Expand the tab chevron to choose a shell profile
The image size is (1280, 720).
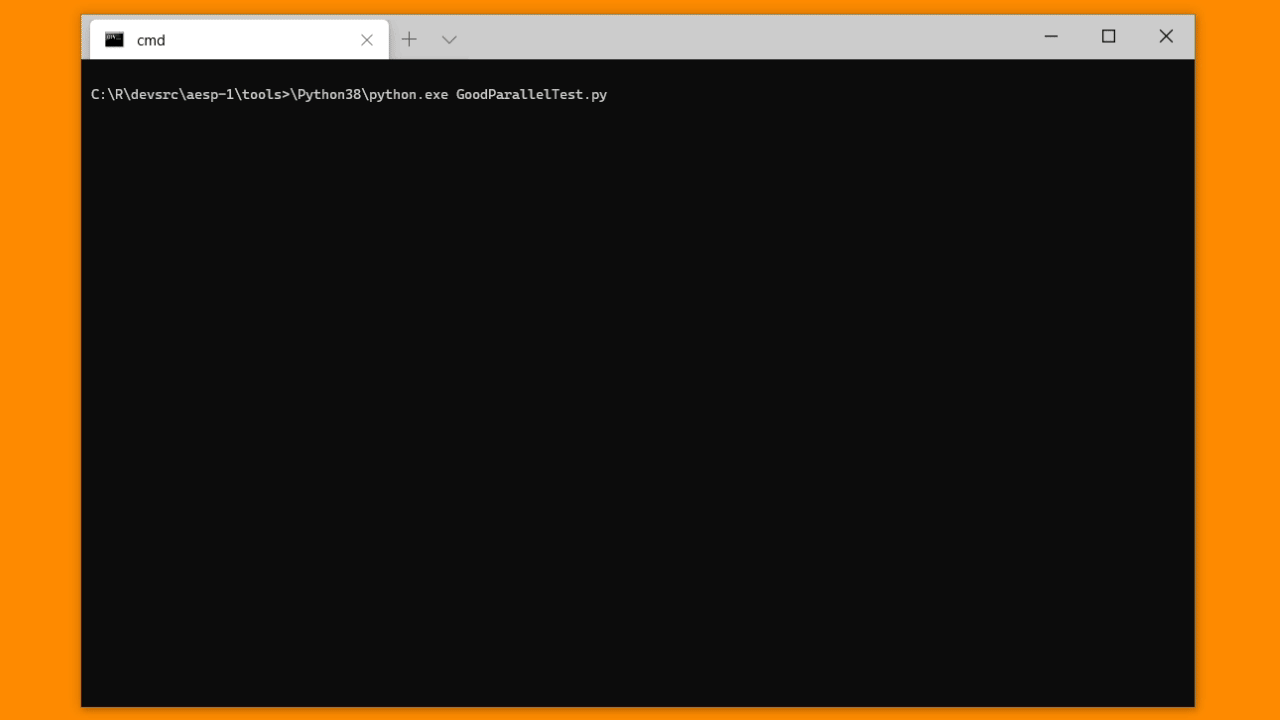click(x=448, y=39)
